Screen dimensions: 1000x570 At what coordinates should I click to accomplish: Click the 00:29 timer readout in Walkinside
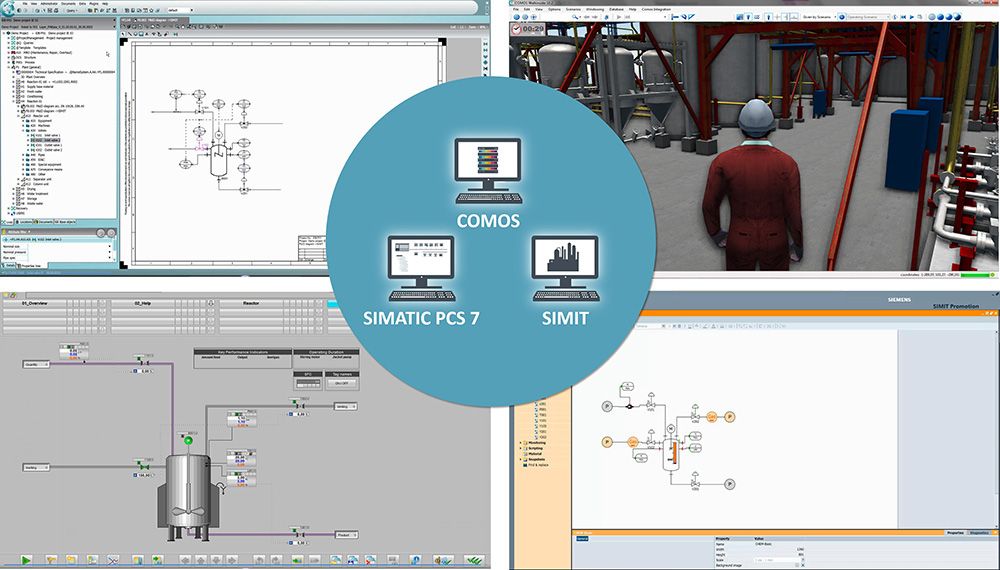point(533,29)
